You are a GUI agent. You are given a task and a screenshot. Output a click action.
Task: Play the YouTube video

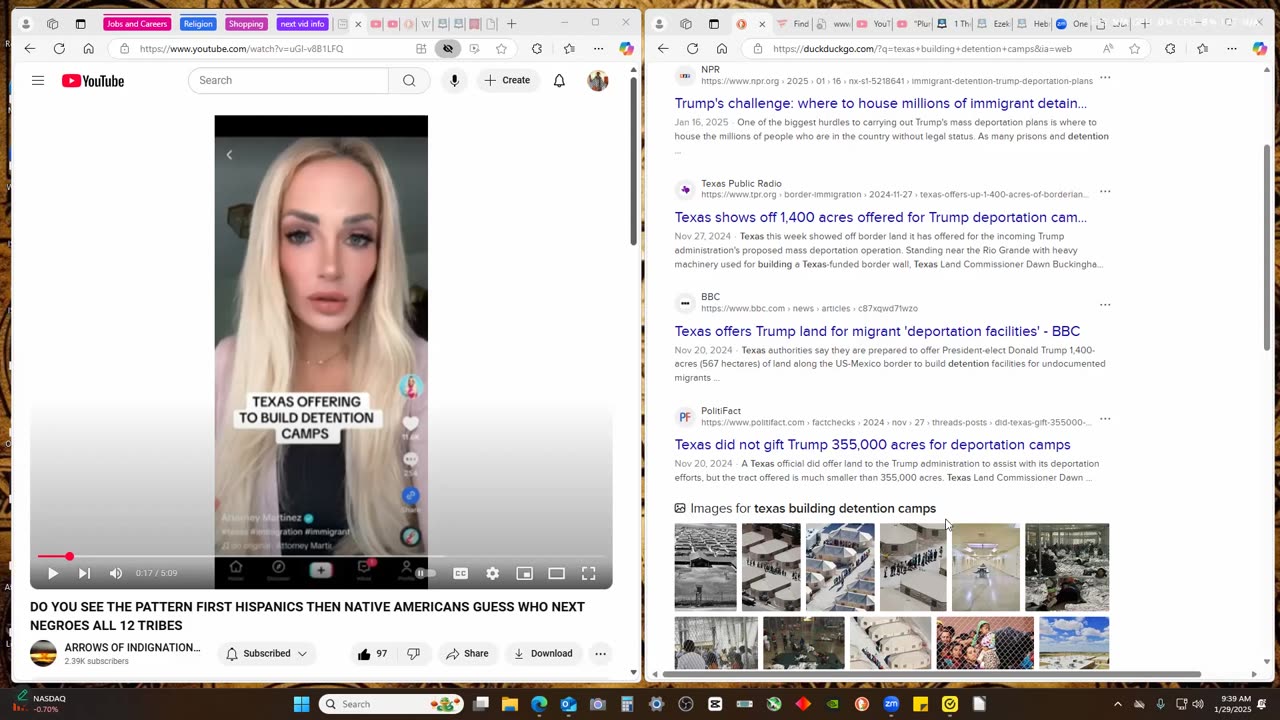pos(52,573)
